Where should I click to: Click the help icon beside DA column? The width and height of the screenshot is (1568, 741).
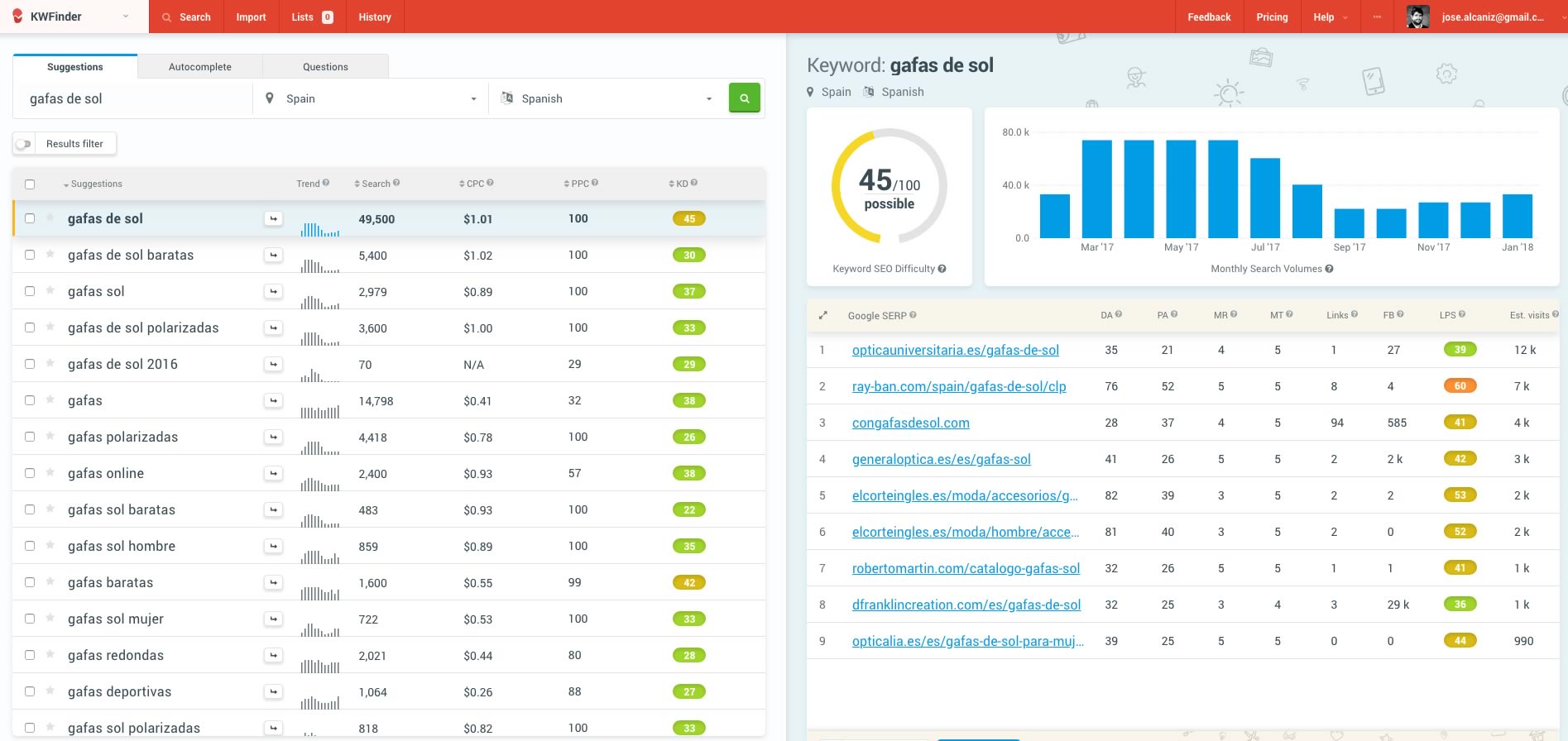pyautogui.click(x=1119, y=314)
